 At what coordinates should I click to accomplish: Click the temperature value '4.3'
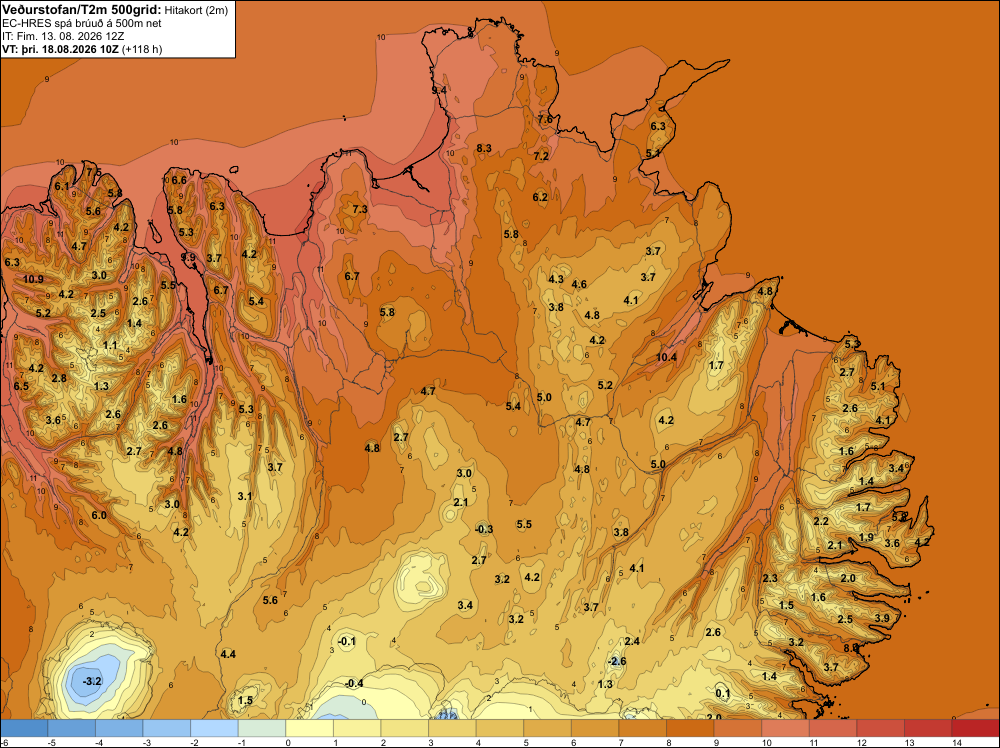click(x=555, y=279)
